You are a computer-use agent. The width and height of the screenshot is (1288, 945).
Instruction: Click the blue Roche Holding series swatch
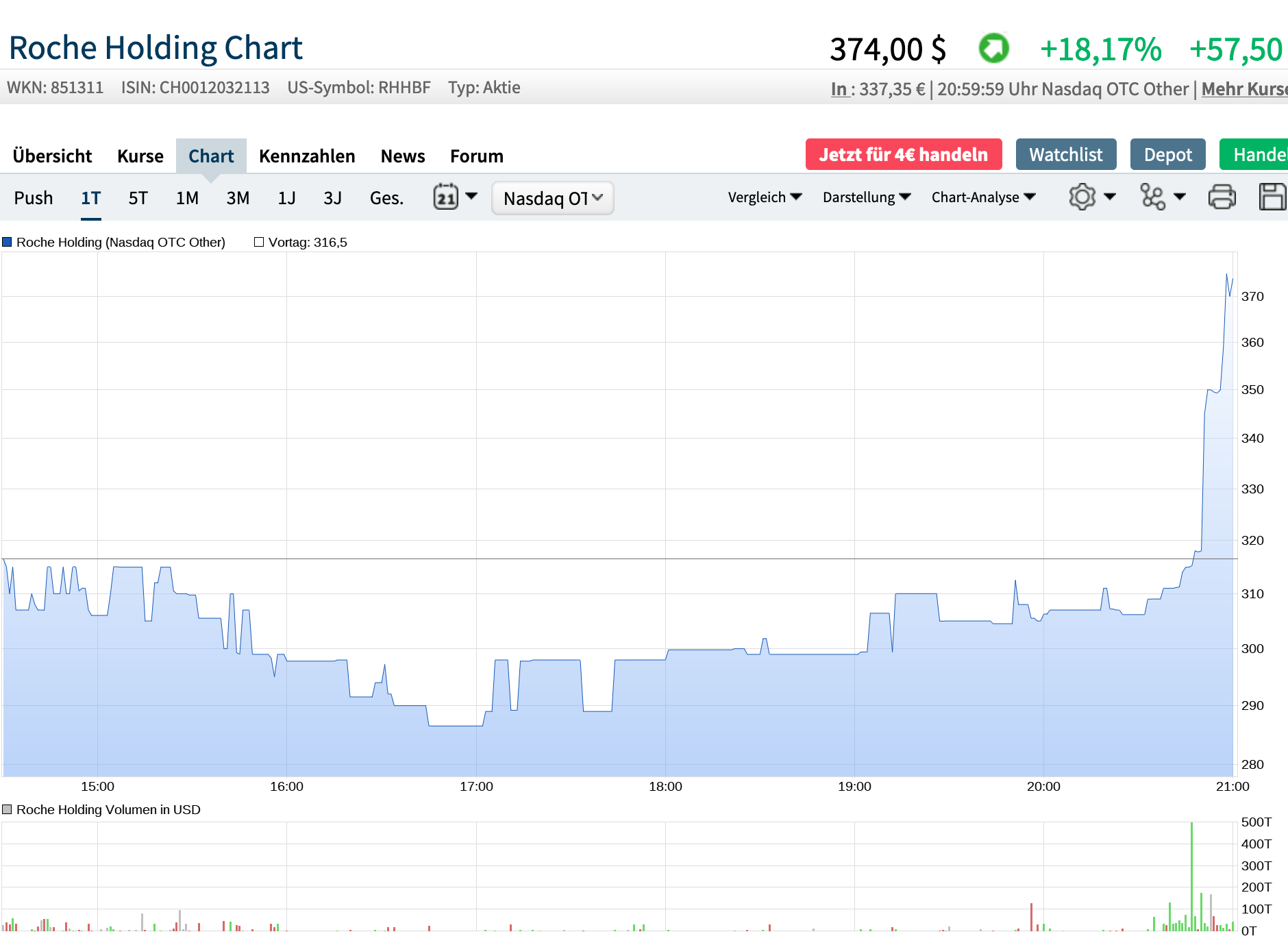point(8,242)
